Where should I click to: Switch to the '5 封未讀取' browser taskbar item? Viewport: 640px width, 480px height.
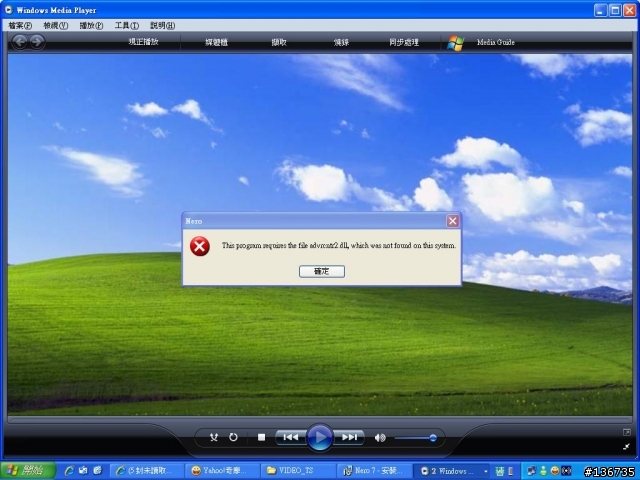(x=146, y=471)
